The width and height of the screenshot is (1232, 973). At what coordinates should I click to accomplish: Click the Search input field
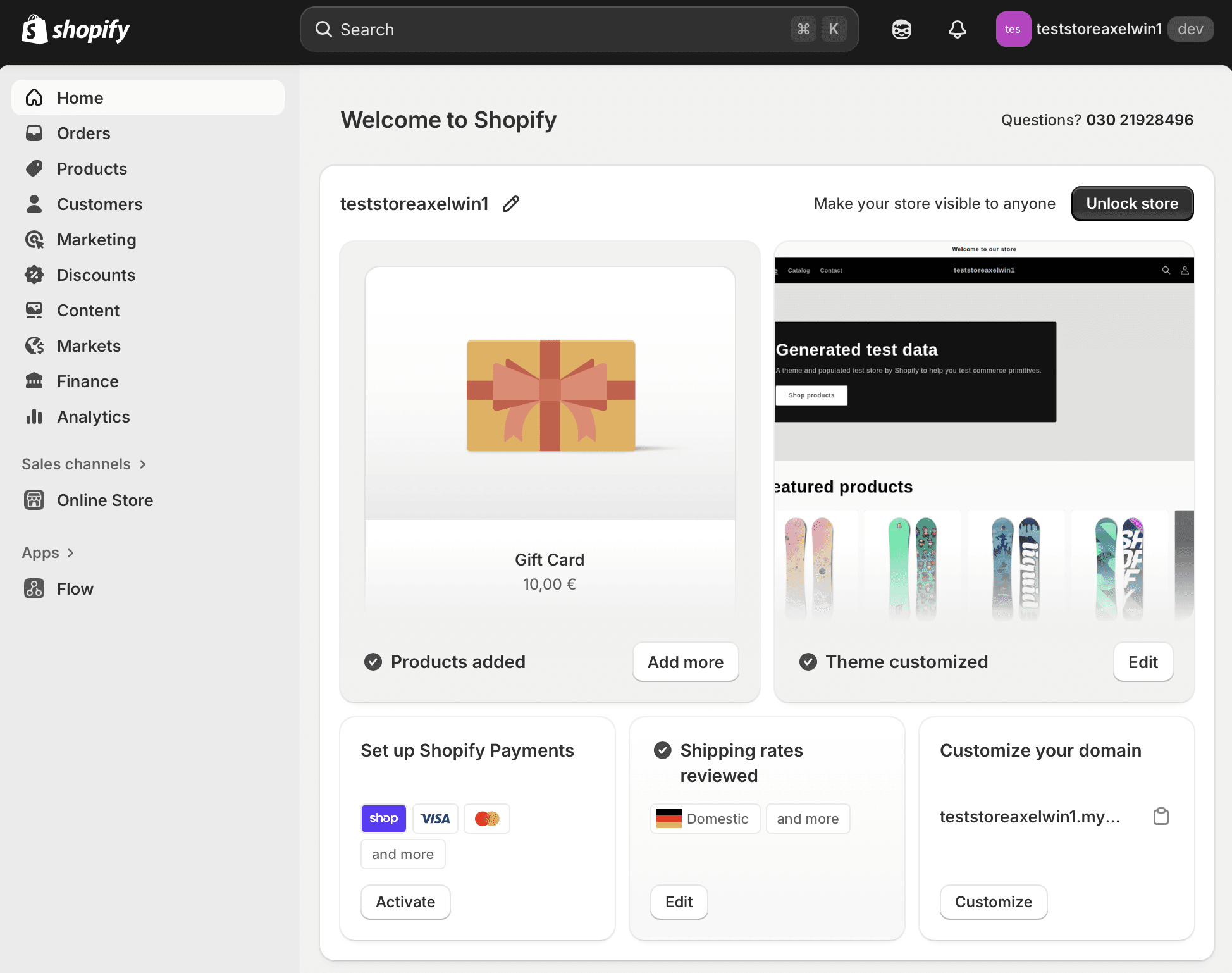579,29
